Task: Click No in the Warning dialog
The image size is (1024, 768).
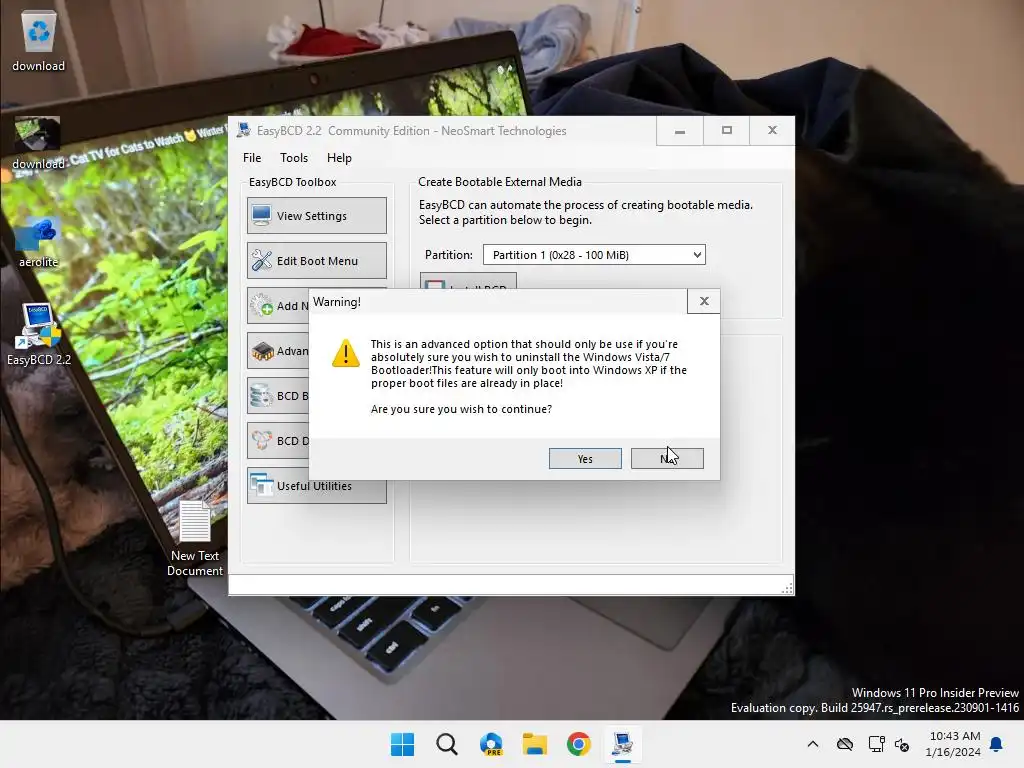Action: pos(667,458)
